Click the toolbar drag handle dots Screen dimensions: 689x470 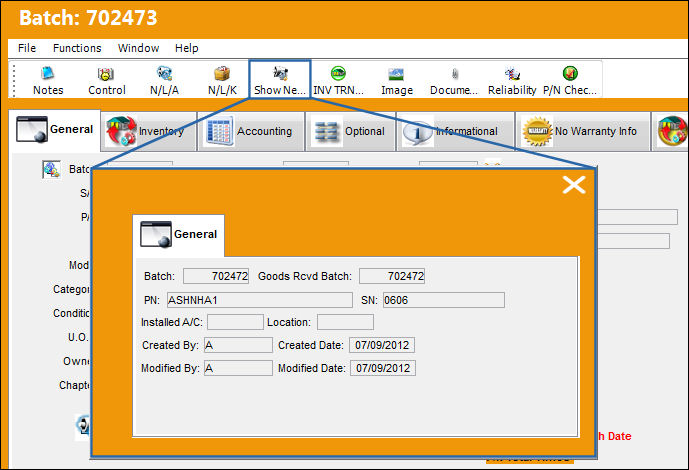pos(14,80)
